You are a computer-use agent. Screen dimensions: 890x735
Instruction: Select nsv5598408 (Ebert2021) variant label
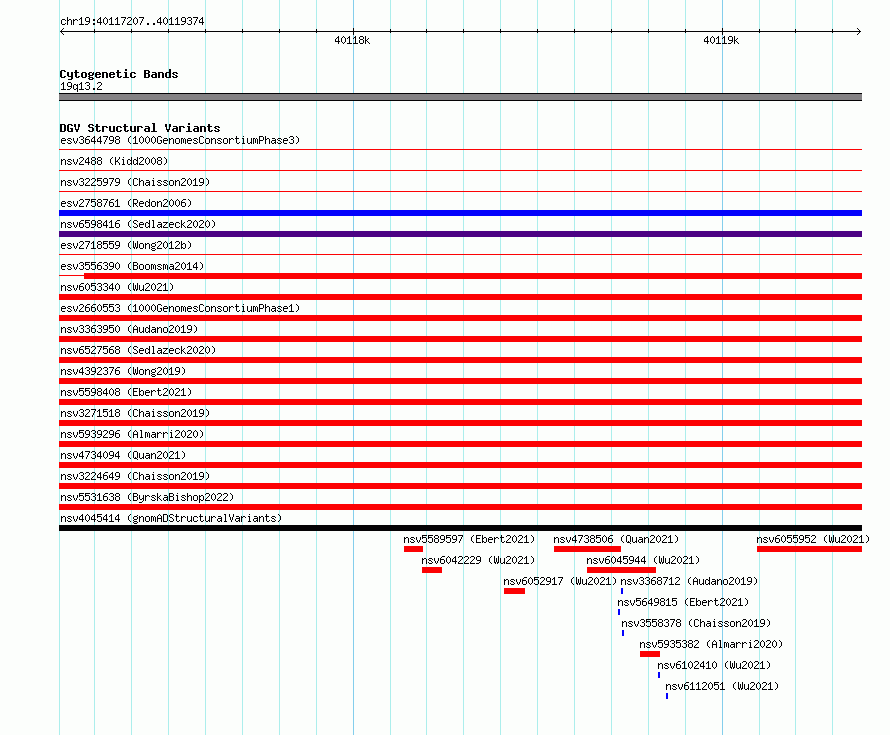coord(126,392)
